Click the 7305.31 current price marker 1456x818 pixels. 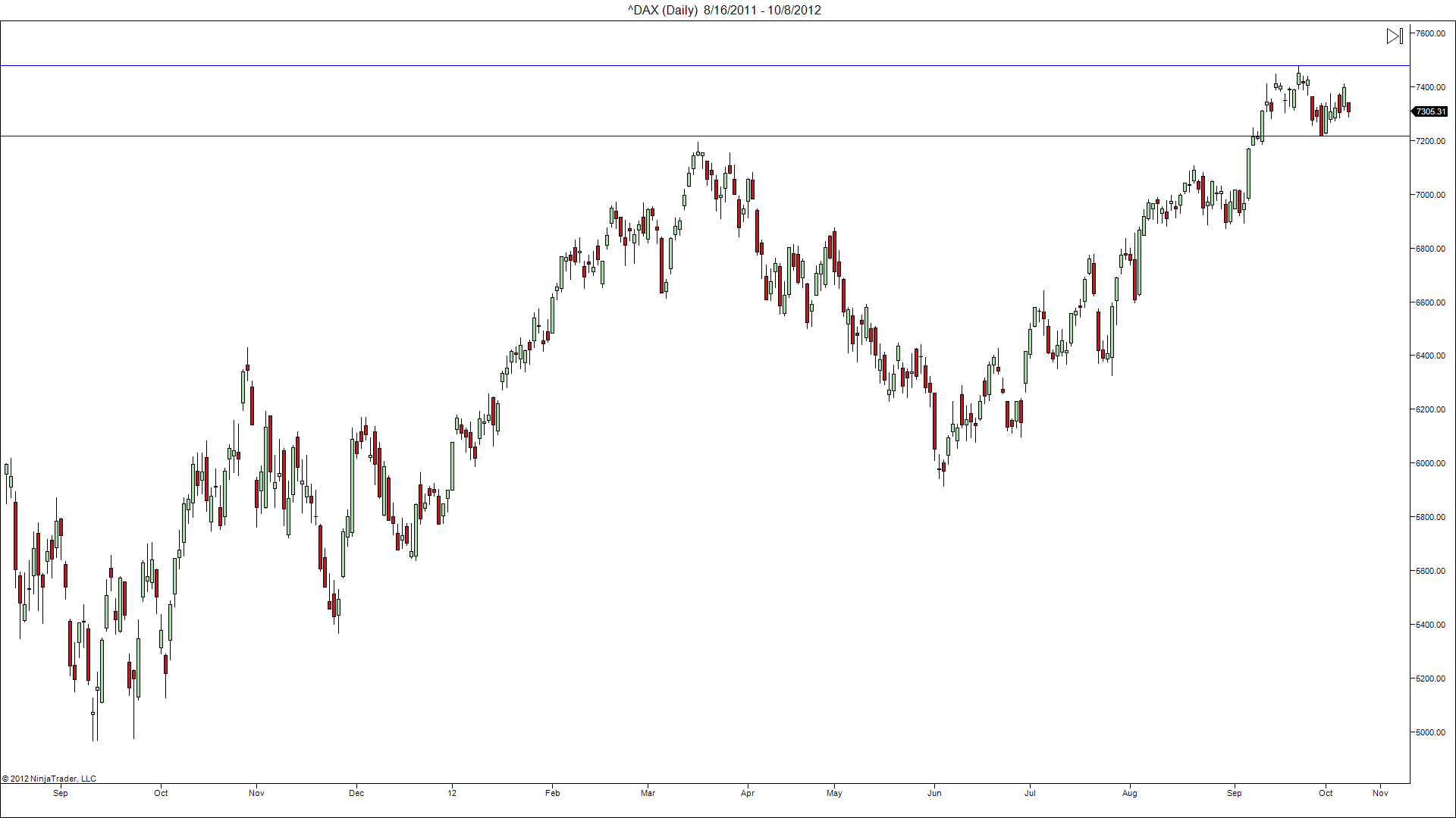[1430, 111]
